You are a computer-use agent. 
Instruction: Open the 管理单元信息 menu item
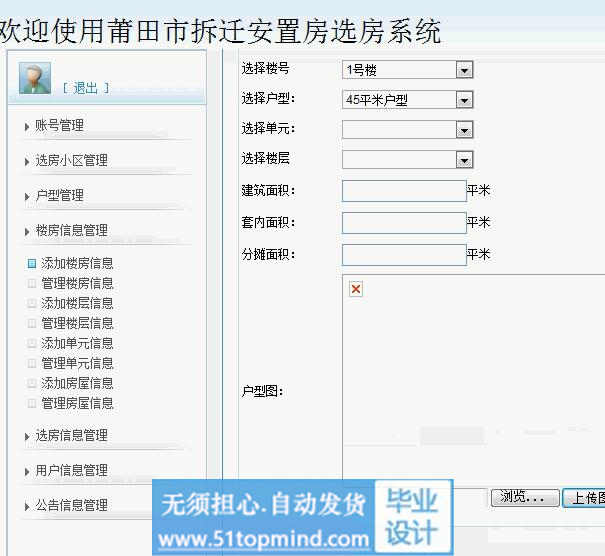(77, 363)
